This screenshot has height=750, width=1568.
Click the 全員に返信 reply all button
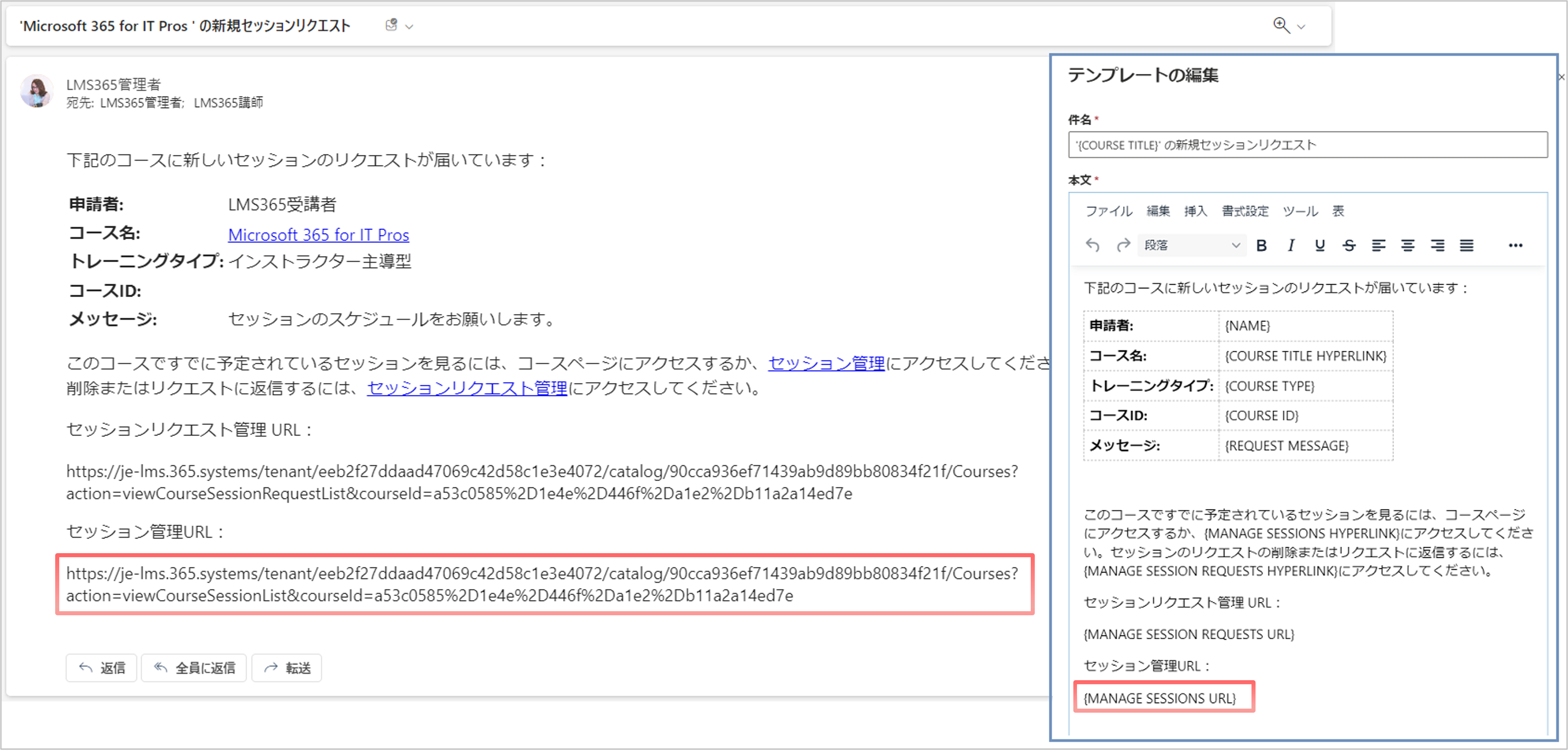coord(194,668)
